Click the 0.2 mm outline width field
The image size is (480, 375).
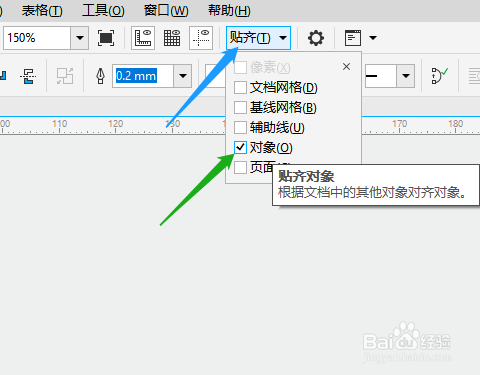click(x=143, y=76)
